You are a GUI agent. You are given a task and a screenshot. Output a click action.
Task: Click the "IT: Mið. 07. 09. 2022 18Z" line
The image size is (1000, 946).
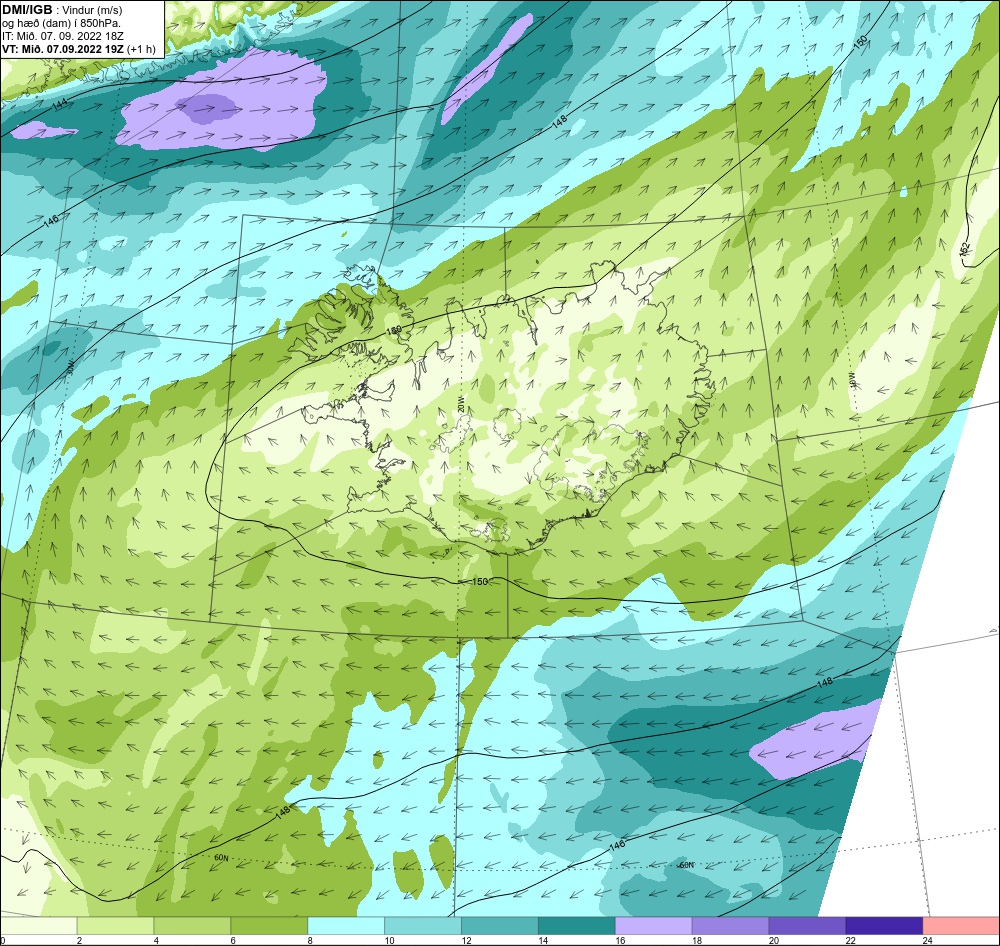[62, 36]
